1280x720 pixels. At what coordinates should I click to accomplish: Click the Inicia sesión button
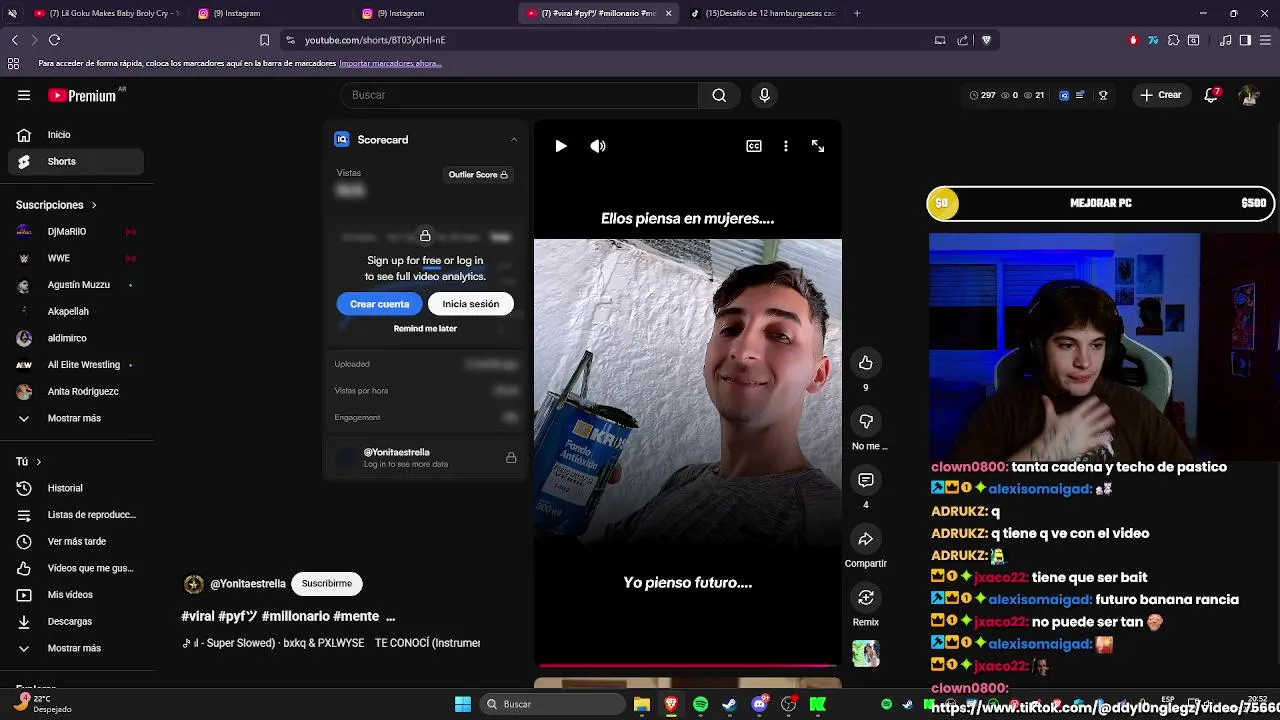tap(471, 304)
